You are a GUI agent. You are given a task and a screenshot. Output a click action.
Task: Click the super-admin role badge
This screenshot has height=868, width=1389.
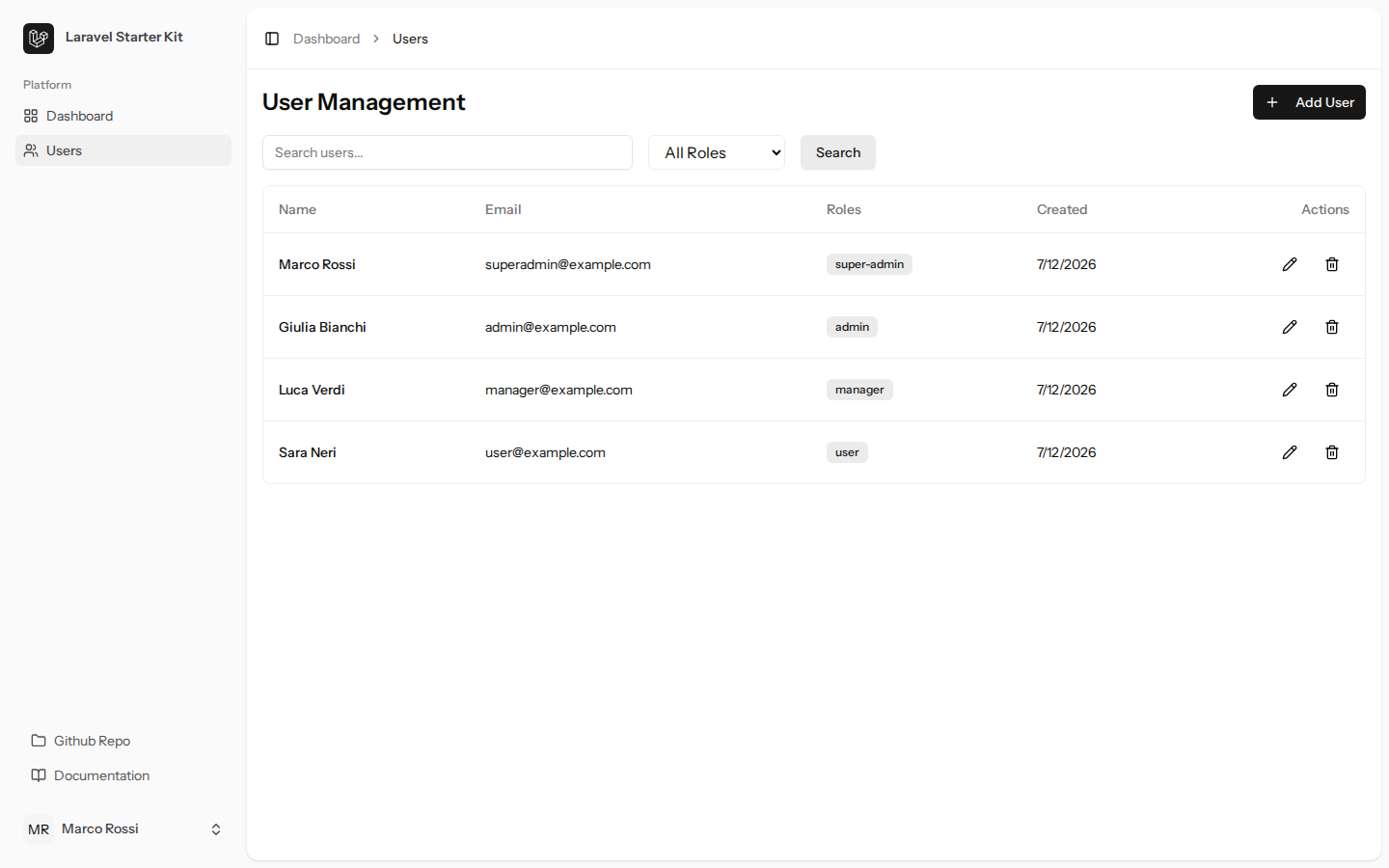pyautogui.click(x=869, y=264)
